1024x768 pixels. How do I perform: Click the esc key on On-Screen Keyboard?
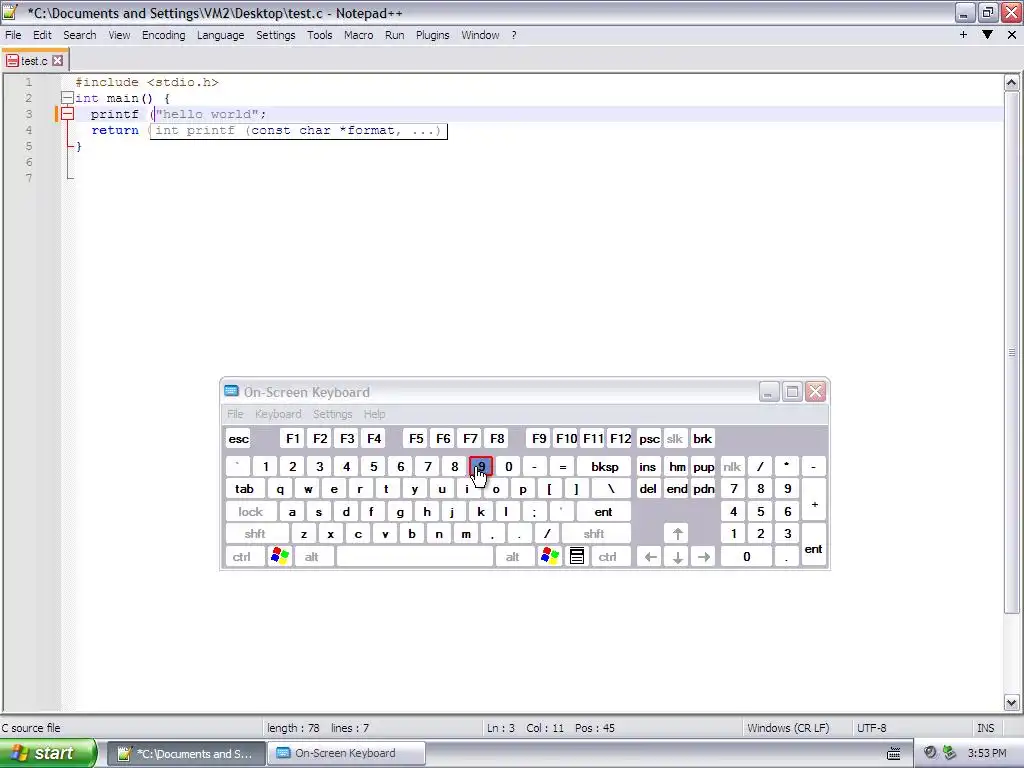click(238, 439)
